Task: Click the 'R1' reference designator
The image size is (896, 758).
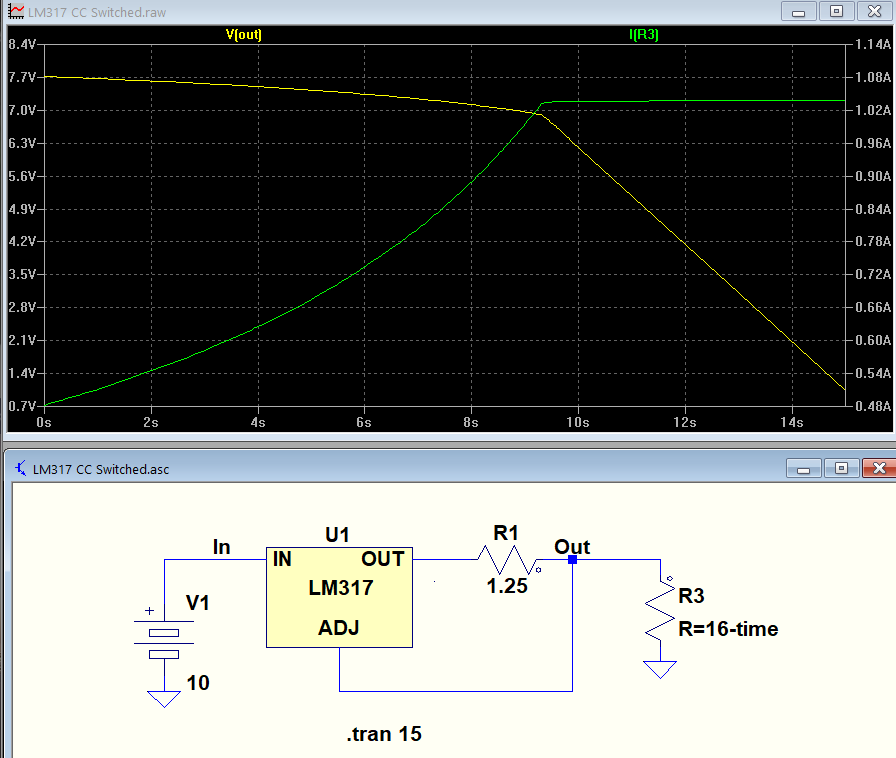Action: pyautogui.click(x=506, y=533)
